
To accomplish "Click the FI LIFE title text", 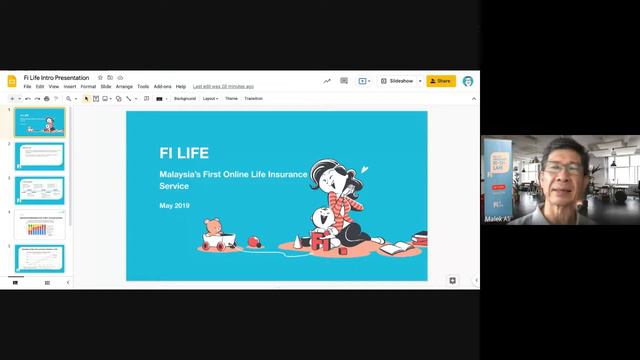I will coord(184,153).
